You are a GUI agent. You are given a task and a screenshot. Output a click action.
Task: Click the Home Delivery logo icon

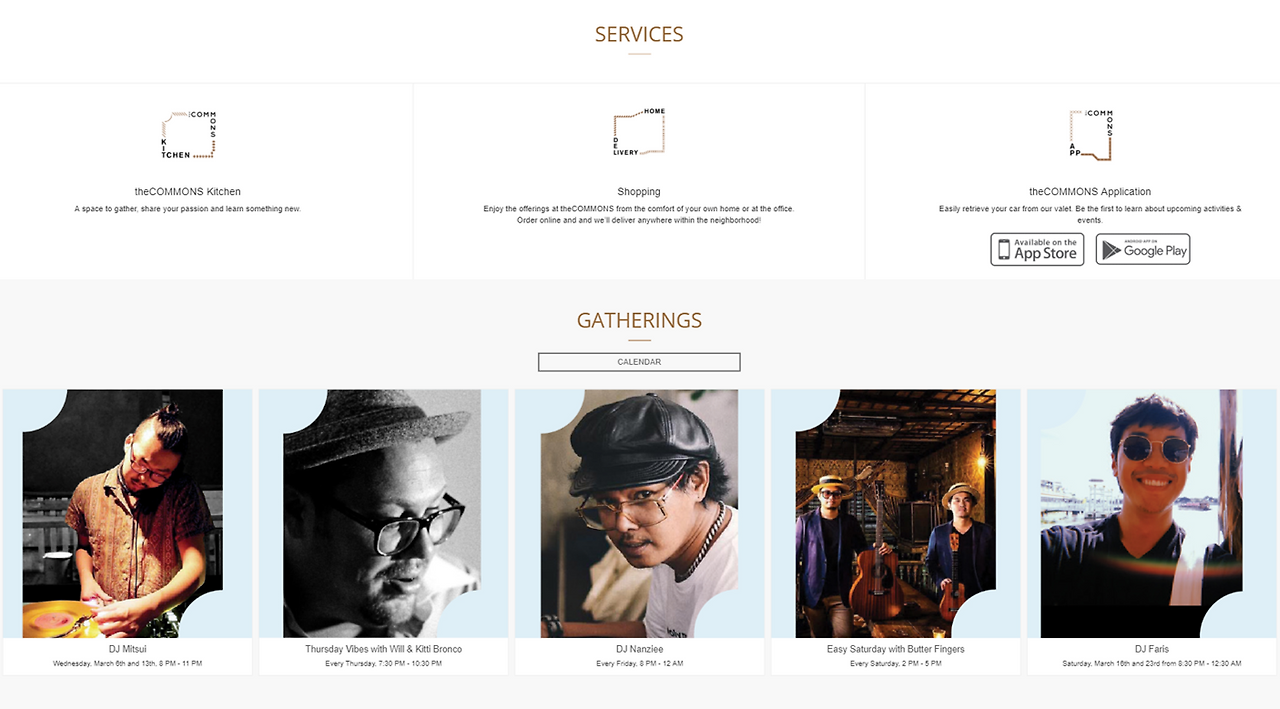[x=639, y=132]
